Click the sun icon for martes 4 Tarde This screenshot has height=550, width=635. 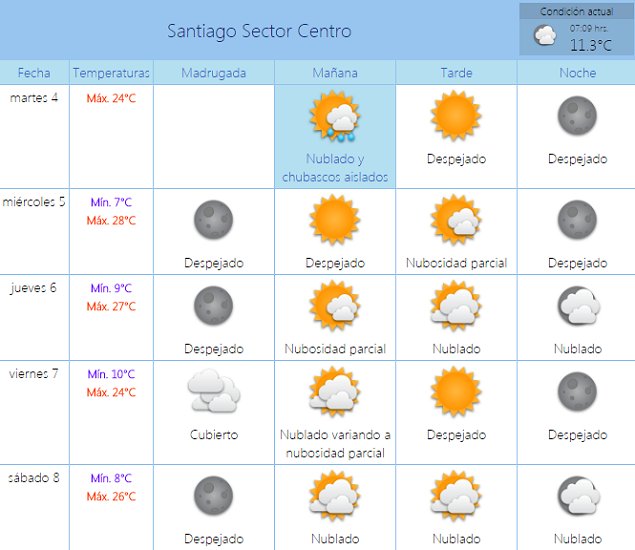pyautogui.click(x=456, y=117)
